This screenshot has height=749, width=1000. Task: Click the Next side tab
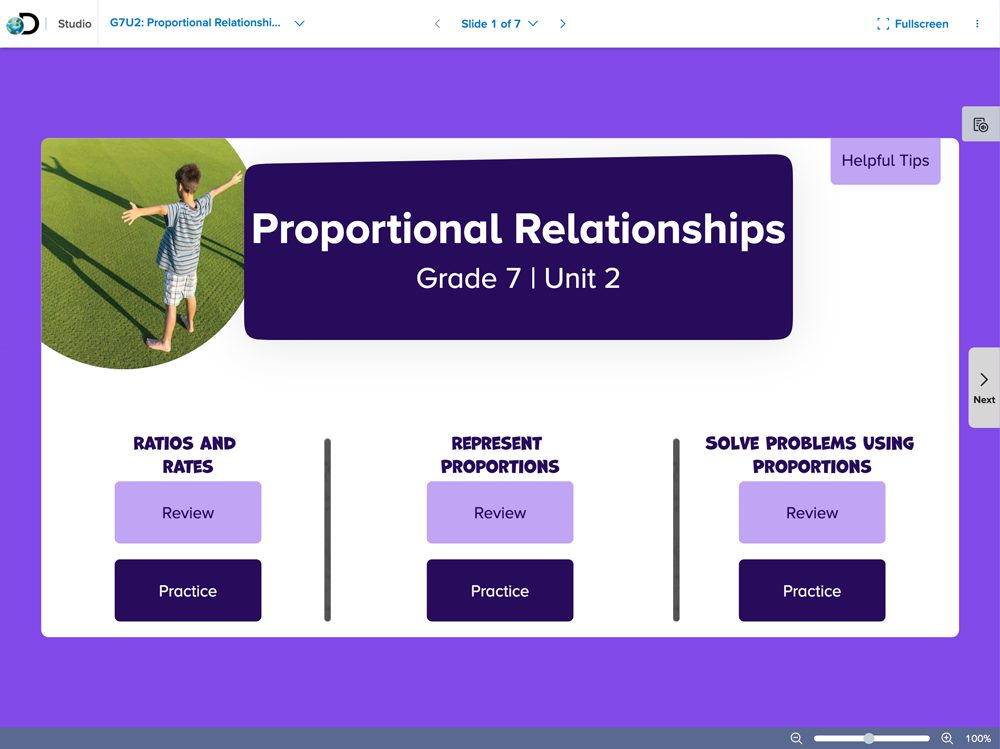[x=984, y=387]
